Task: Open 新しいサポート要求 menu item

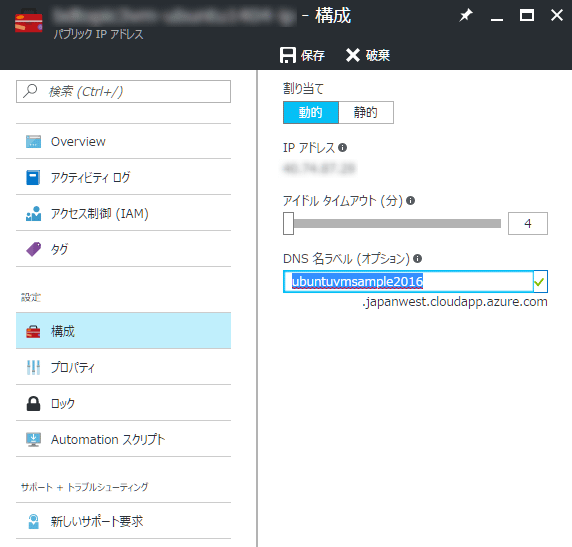Action: point(123,521)
